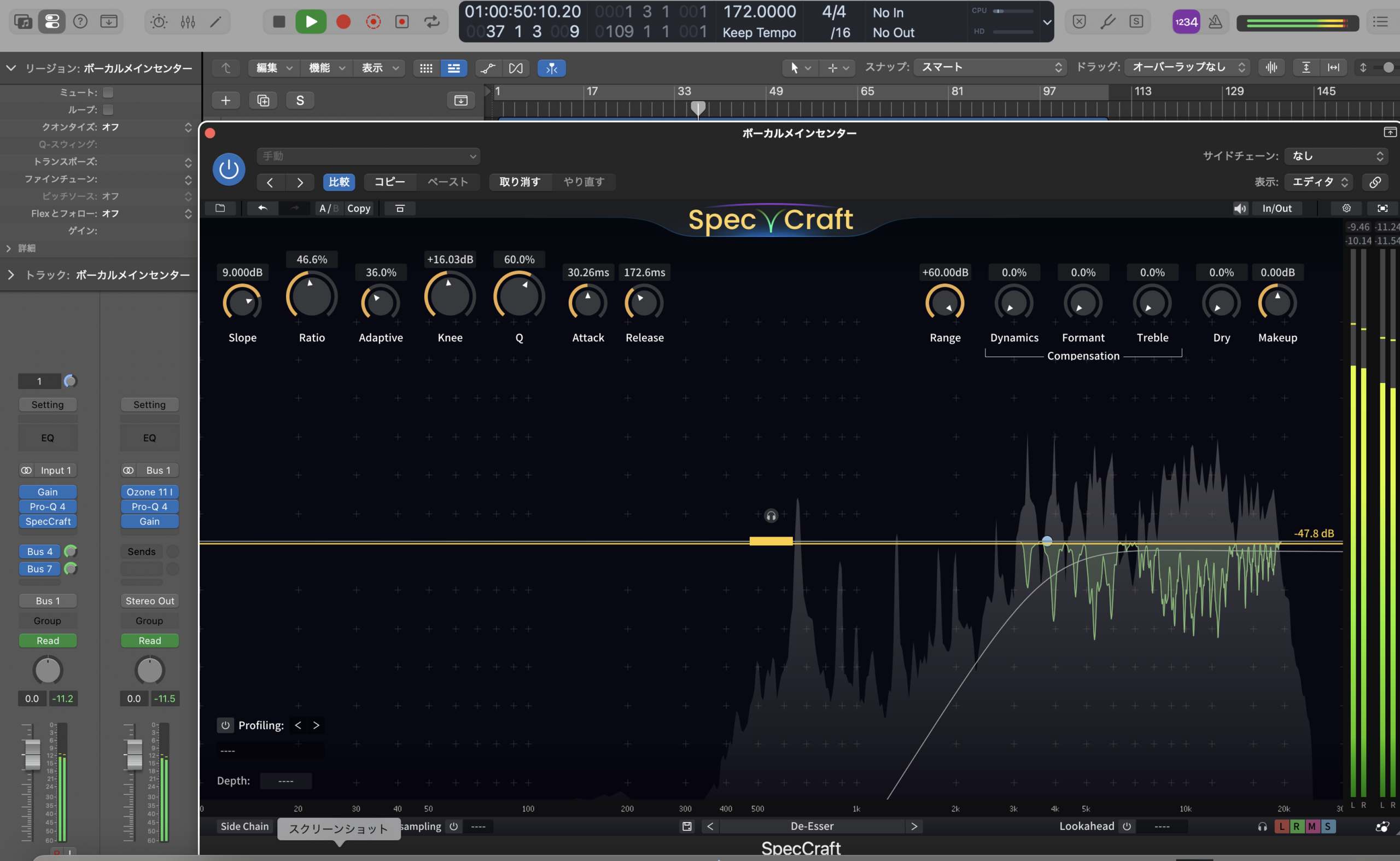Open the SpecCraft plug-in slot on channel strip
The image size is (1400, 861).
pyautogui.click(x=48, y=522)
